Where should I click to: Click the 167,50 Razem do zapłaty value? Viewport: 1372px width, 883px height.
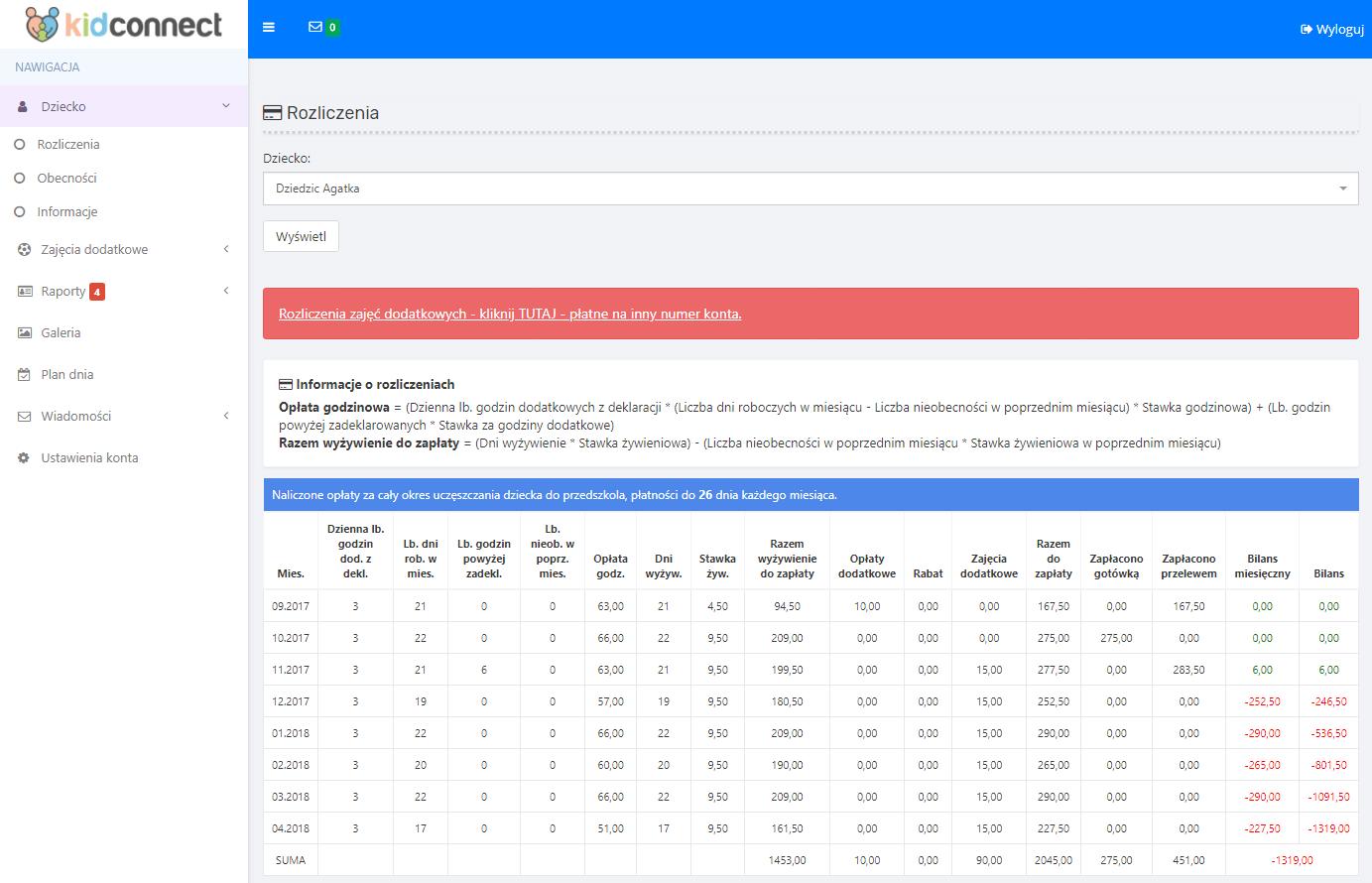1054,606
